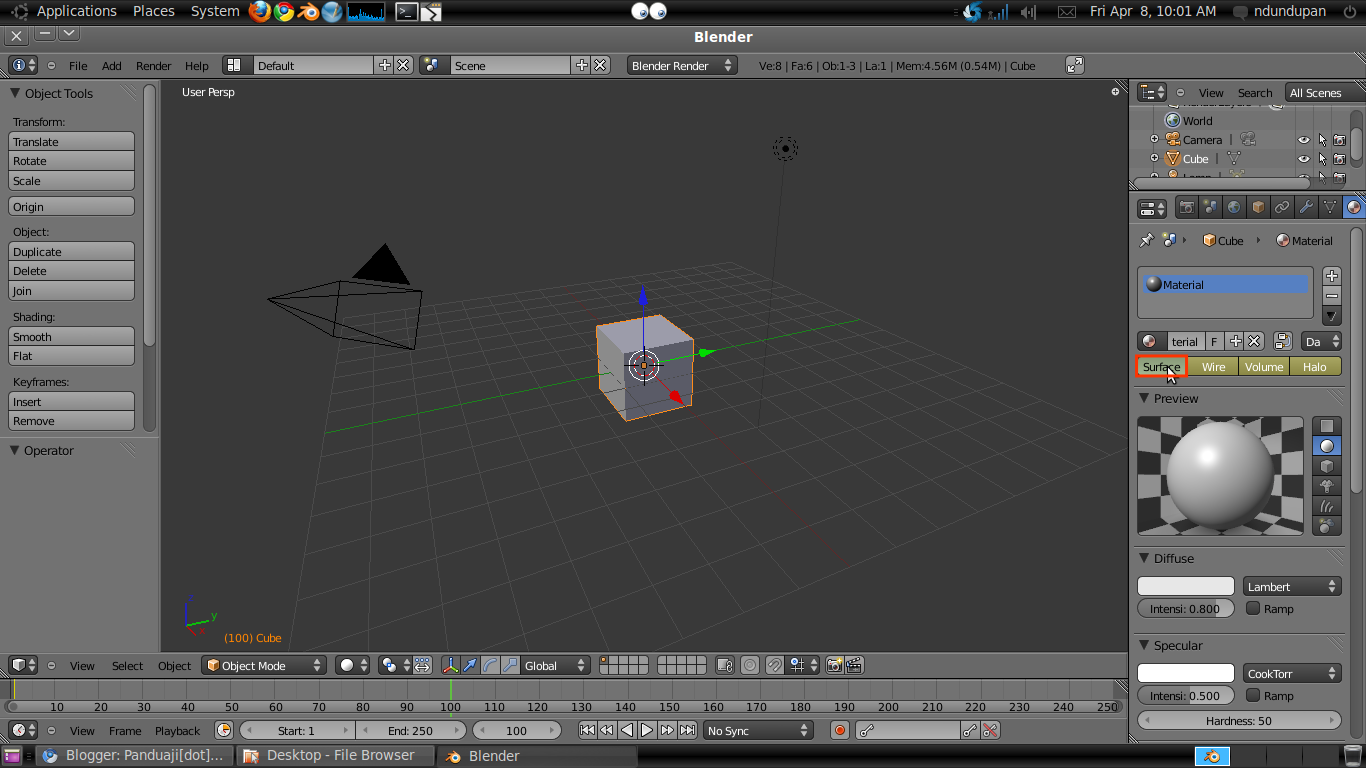1366x768 pixels.
Task: Click the translate manipulator arrow icon
Action: [x=470, y=665]
